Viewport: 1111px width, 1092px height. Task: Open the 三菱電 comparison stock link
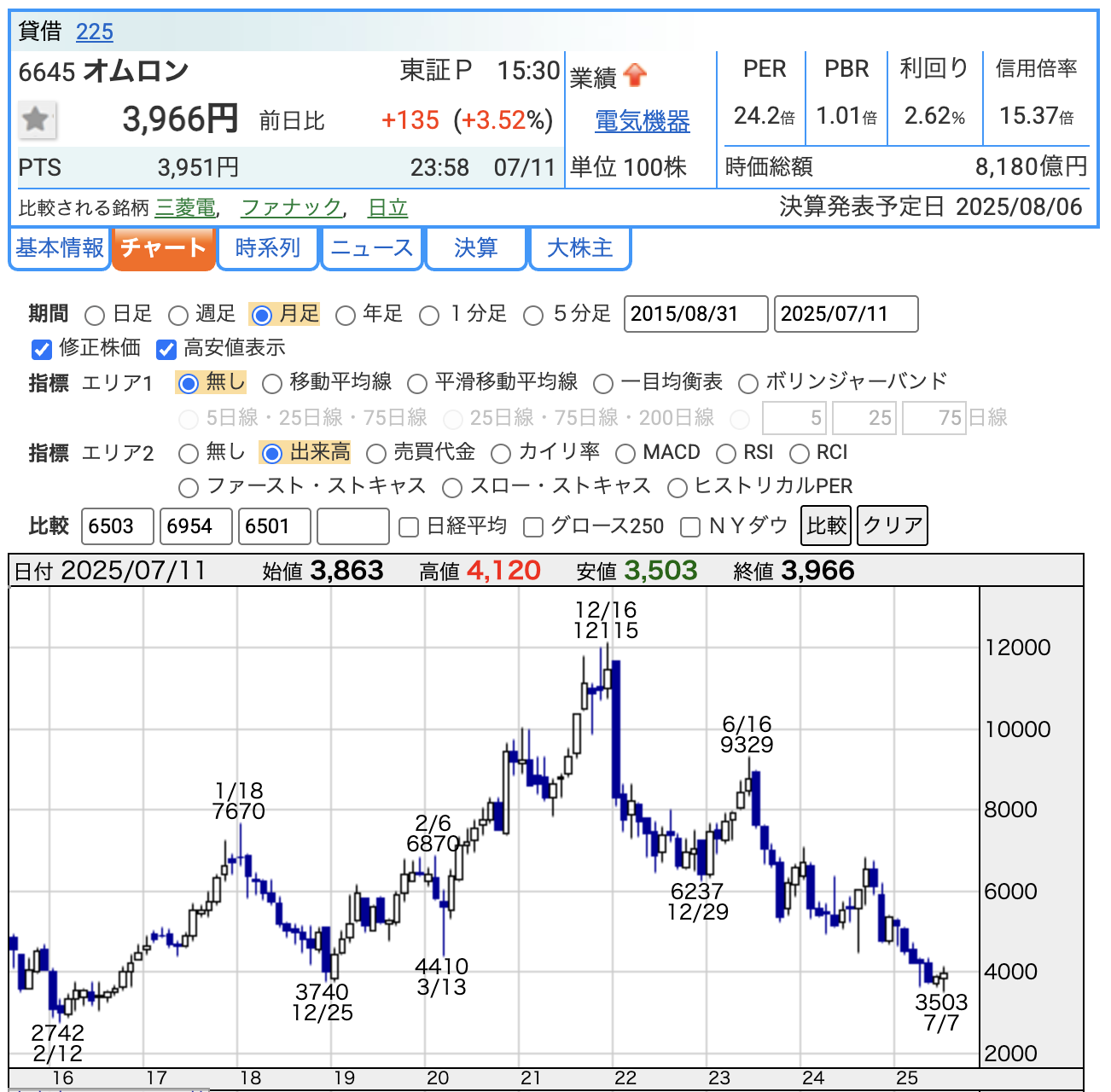(185, 207)
